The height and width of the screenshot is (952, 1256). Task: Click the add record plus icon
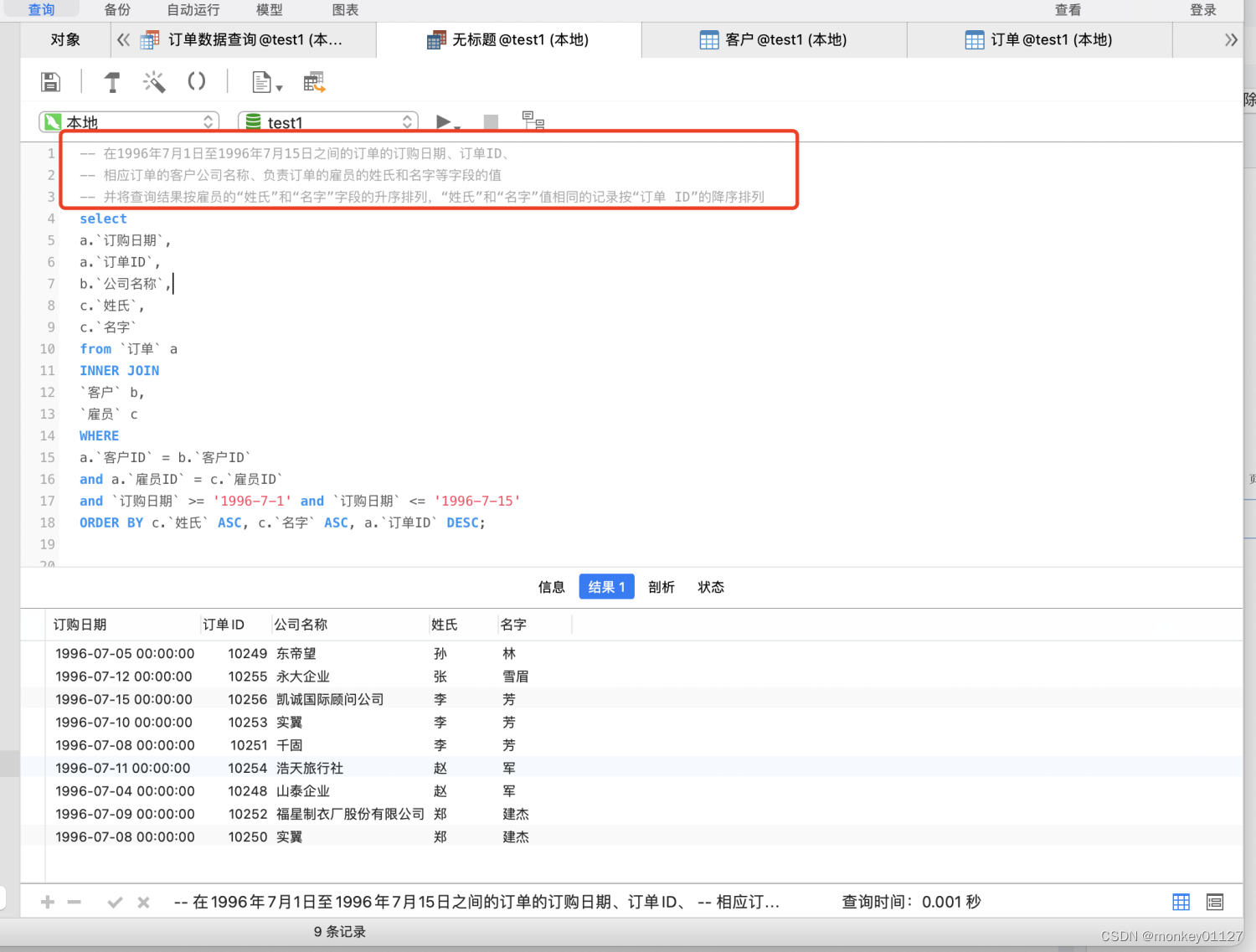click(x=48, y=902)
